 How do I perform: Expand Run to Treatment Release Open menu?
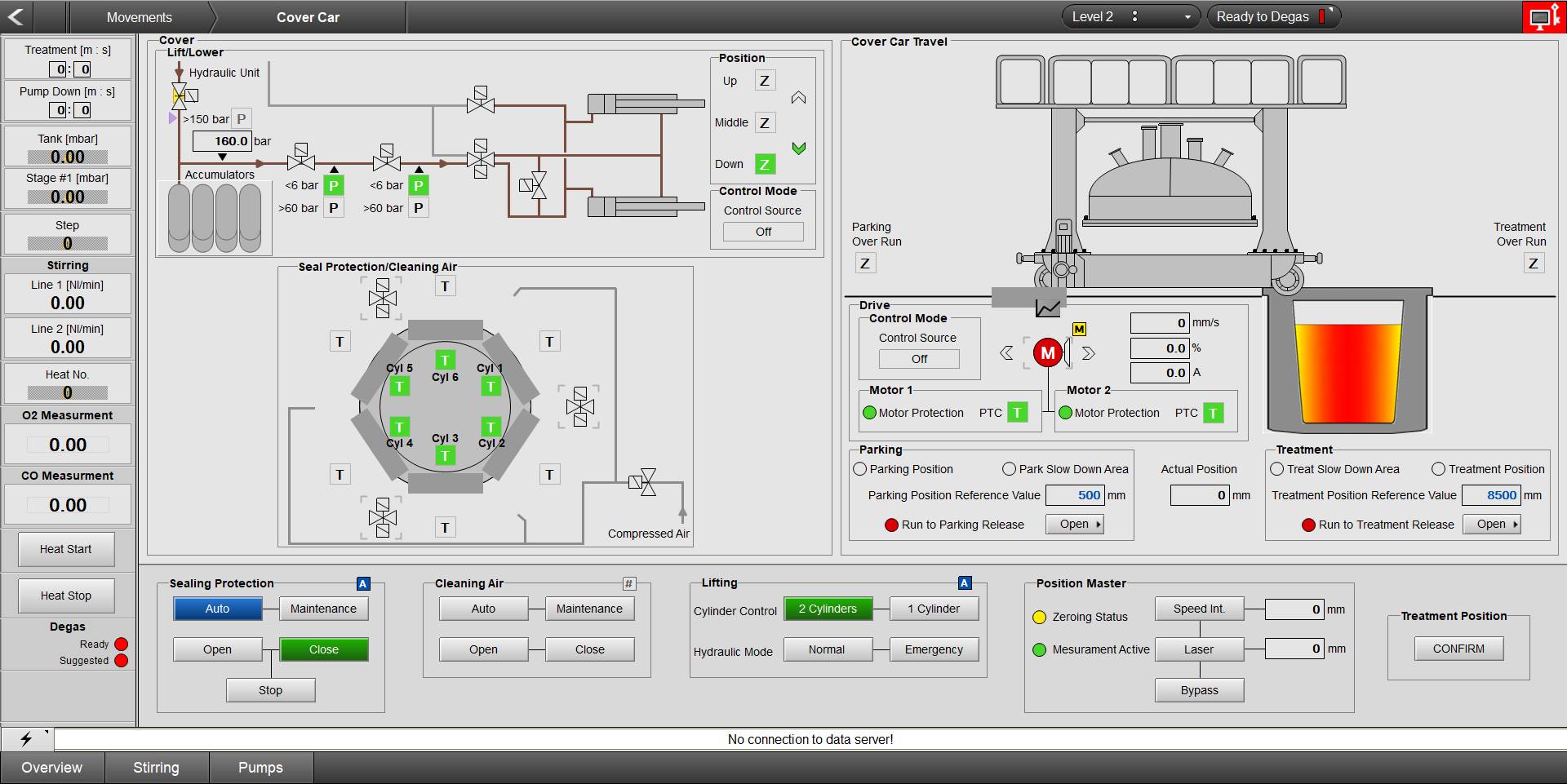[1492, 525]
